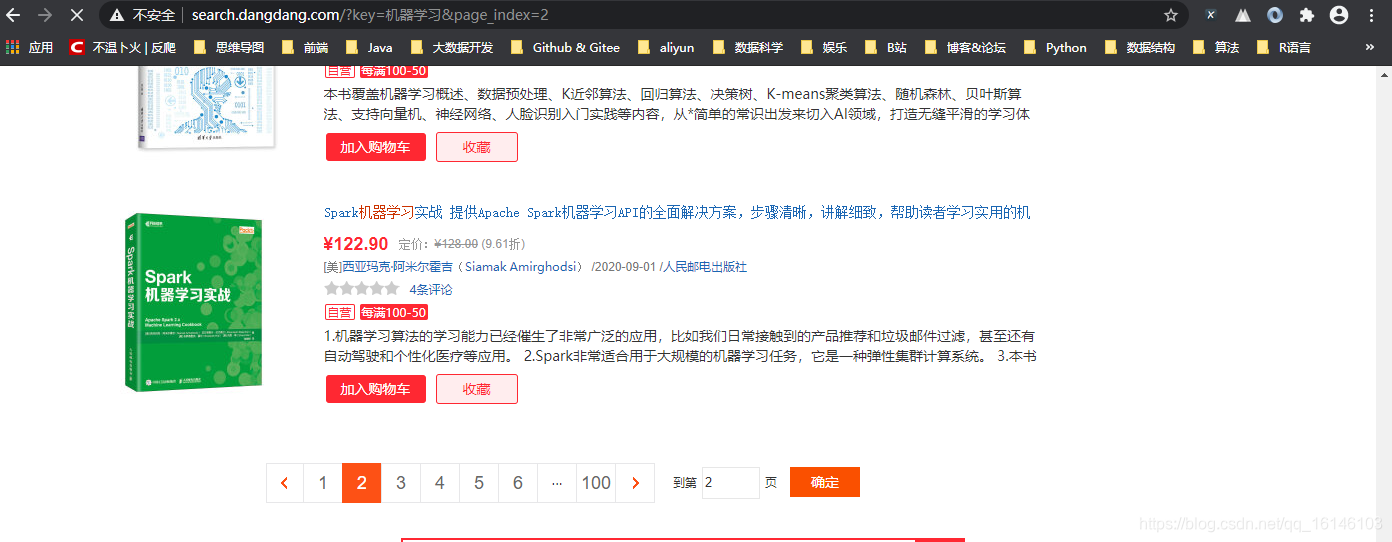
Task: Open the Python bookmark folder
Action: (1055, 47)
